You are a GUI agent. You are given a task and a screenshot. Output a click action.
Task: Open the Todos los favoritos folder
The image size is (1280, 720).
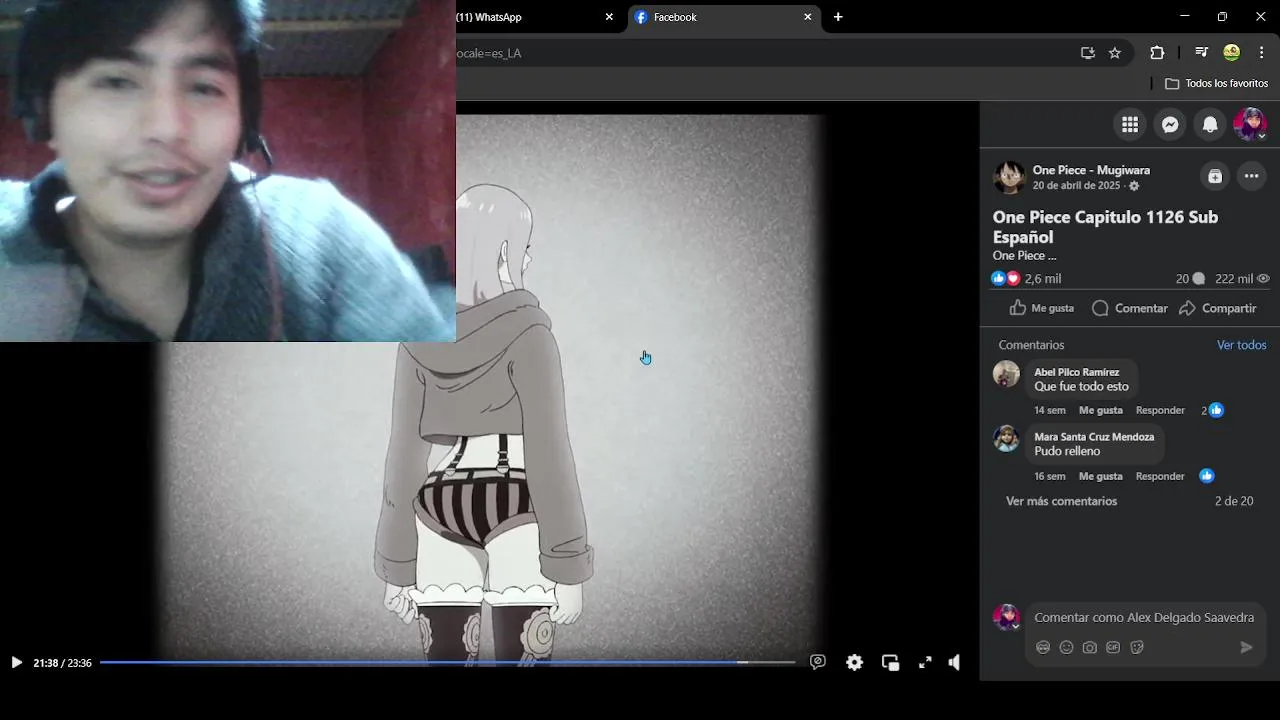1217,84
